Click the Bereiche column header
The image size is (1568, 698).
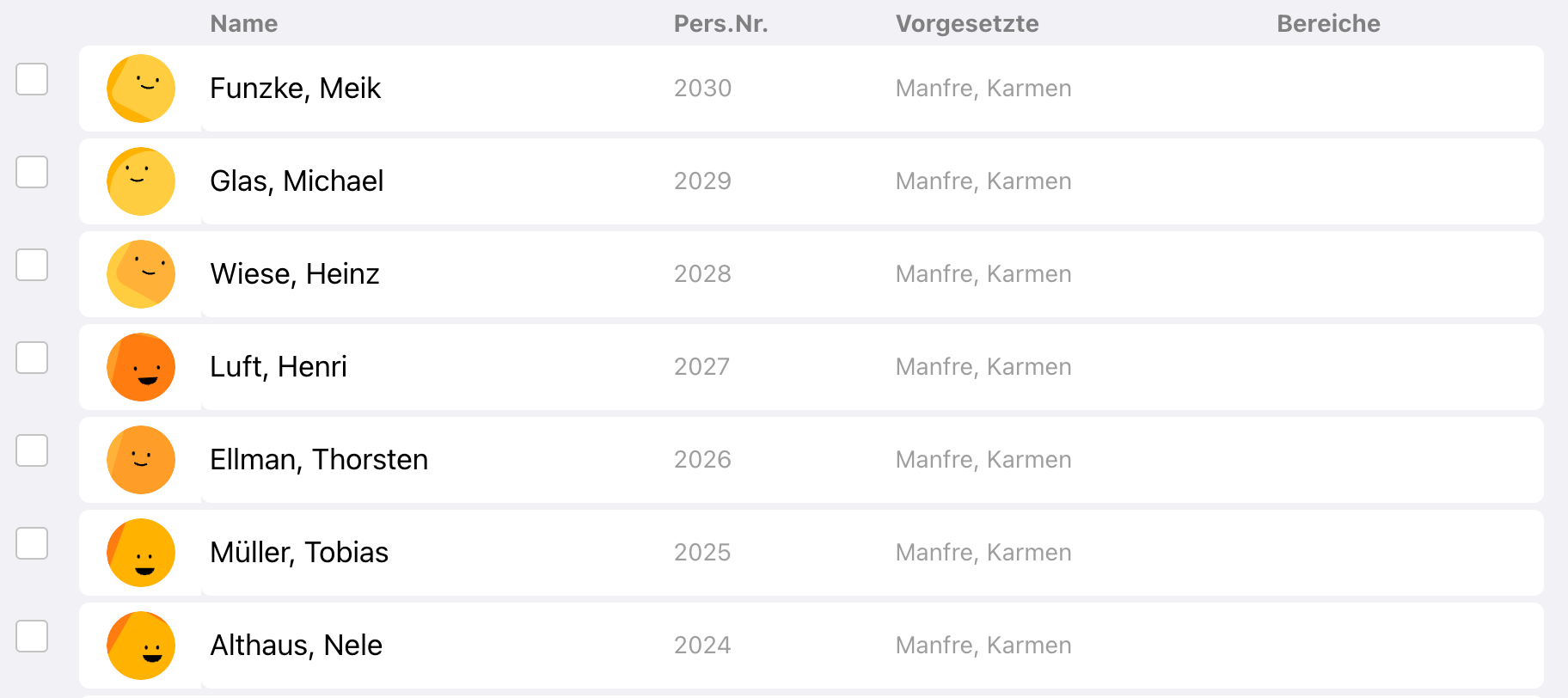coord(1328,24)
